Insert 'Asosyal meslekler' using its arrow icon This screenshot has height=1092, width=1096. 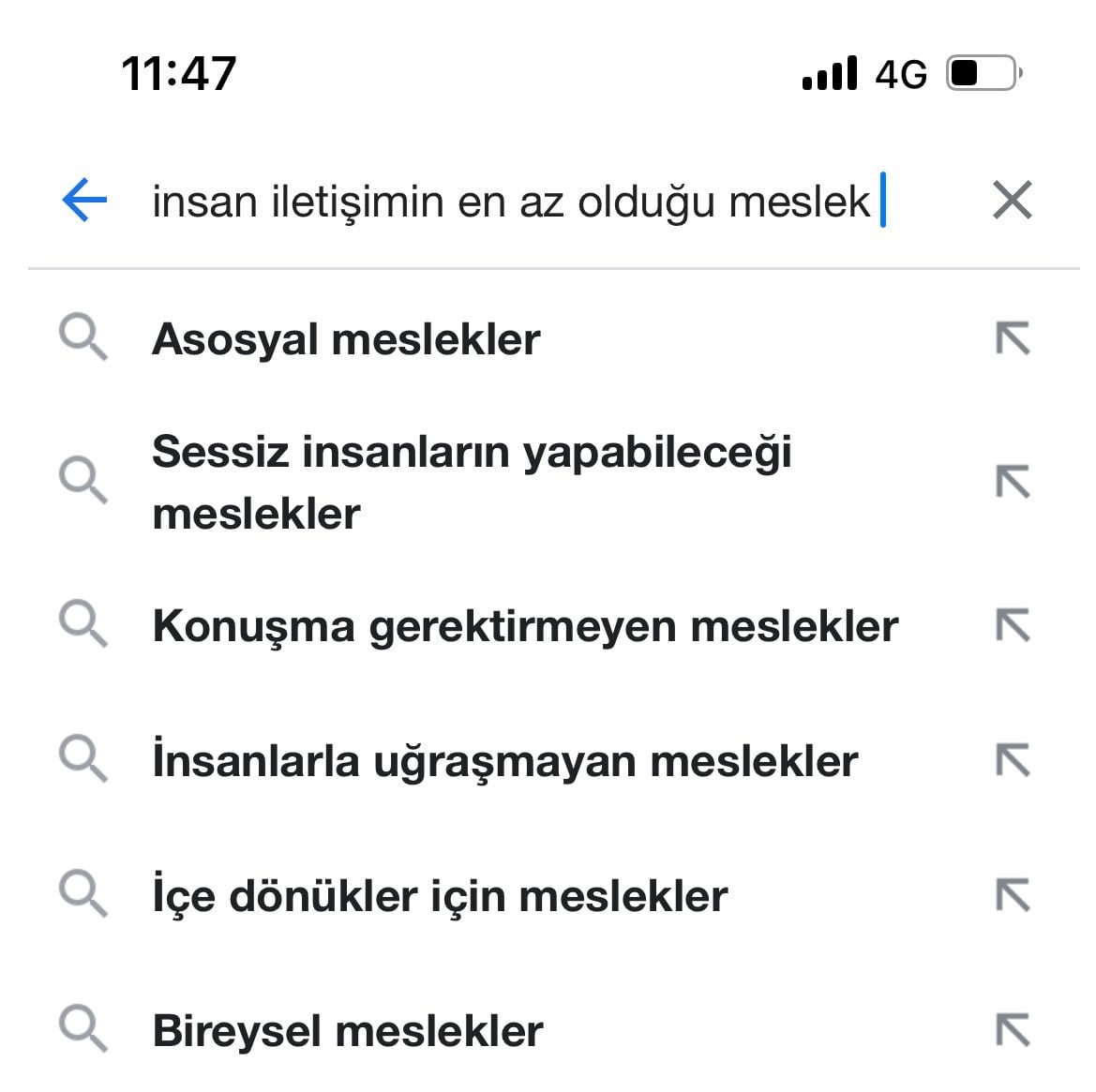[1013, 339]
